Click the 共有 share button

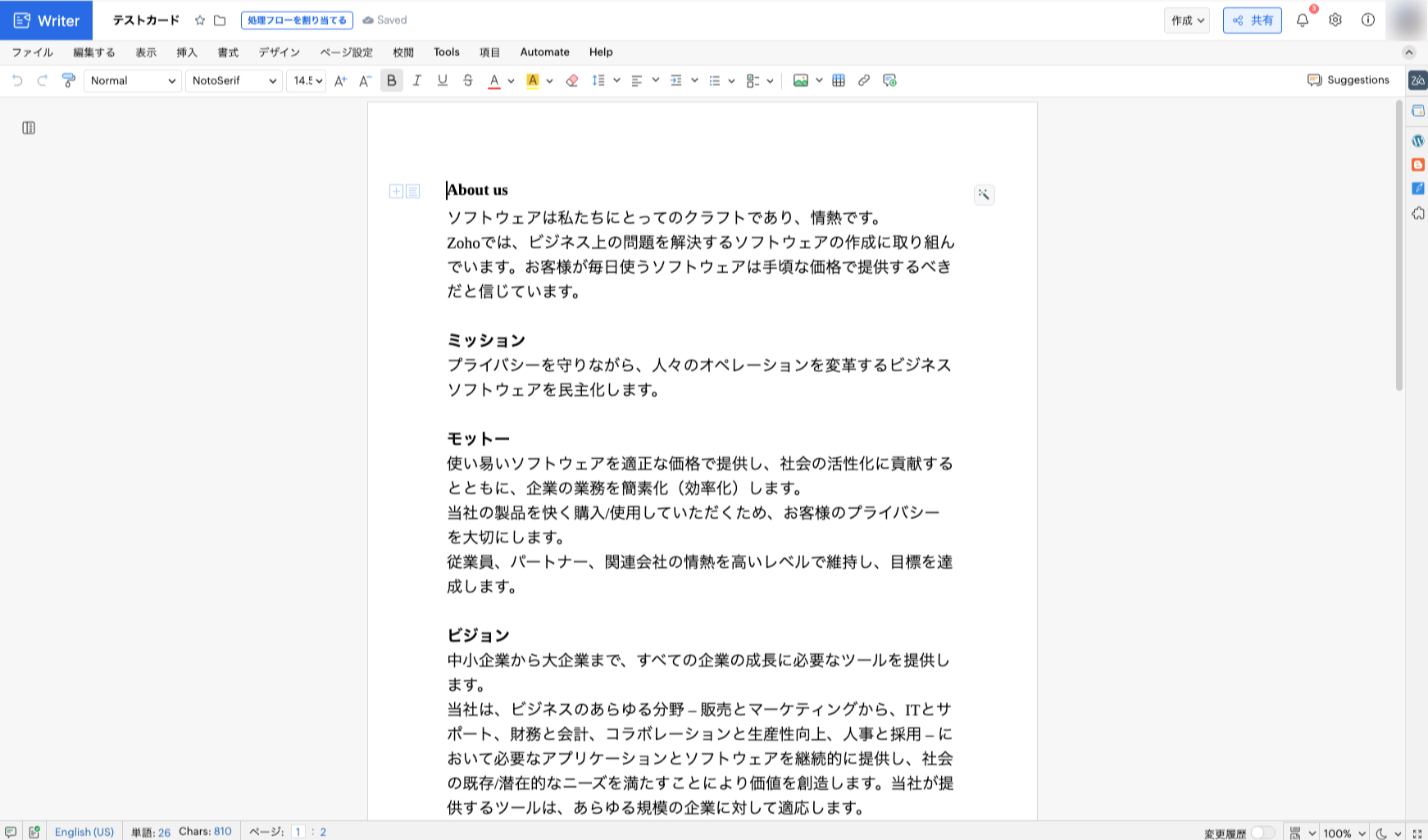(x=1252, y=20)
